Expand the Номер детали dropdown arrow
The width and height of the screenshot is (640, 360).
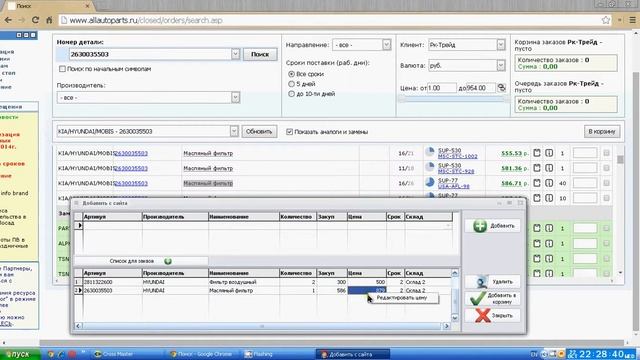[235, 54]
